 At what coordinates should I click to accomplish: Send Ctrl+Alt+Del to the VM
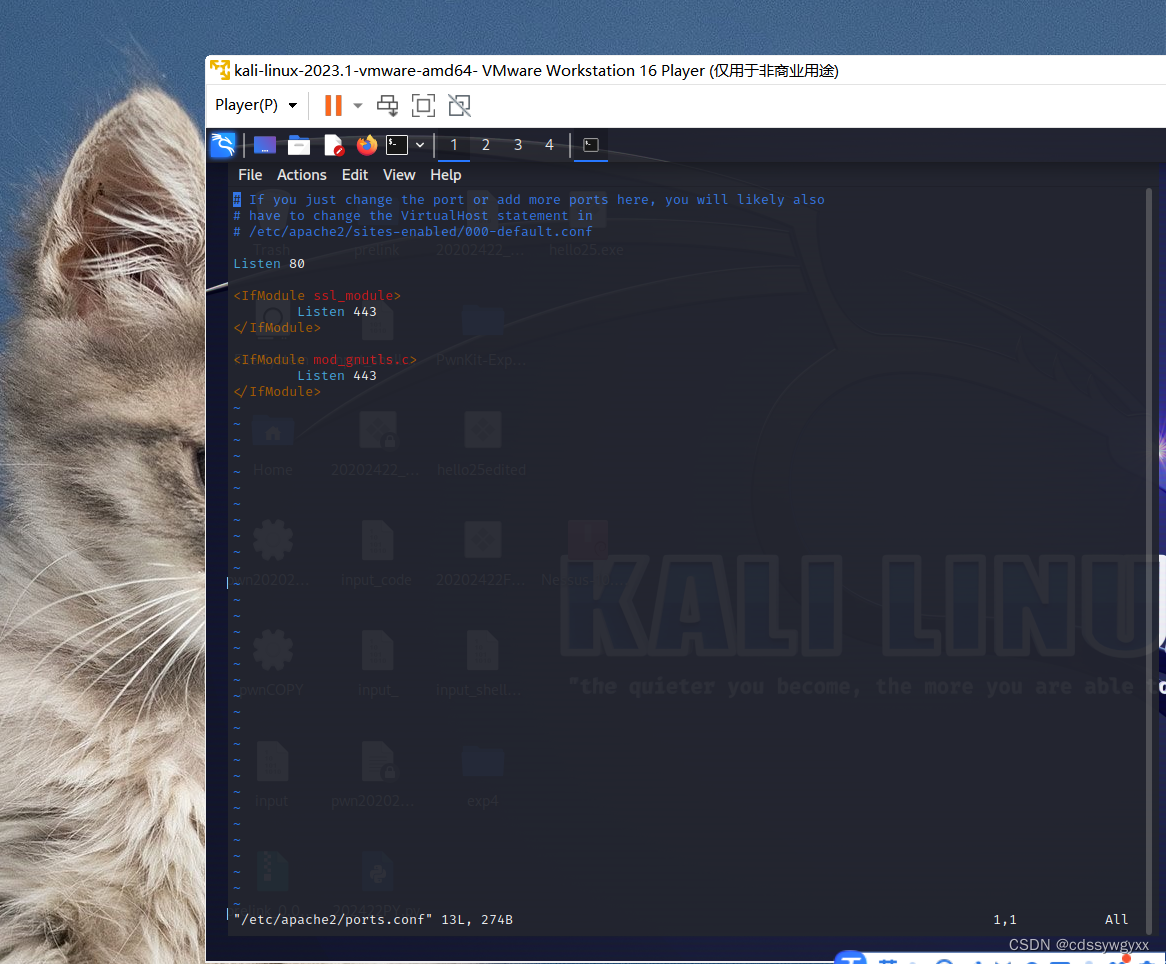click(x=387, y=106)
